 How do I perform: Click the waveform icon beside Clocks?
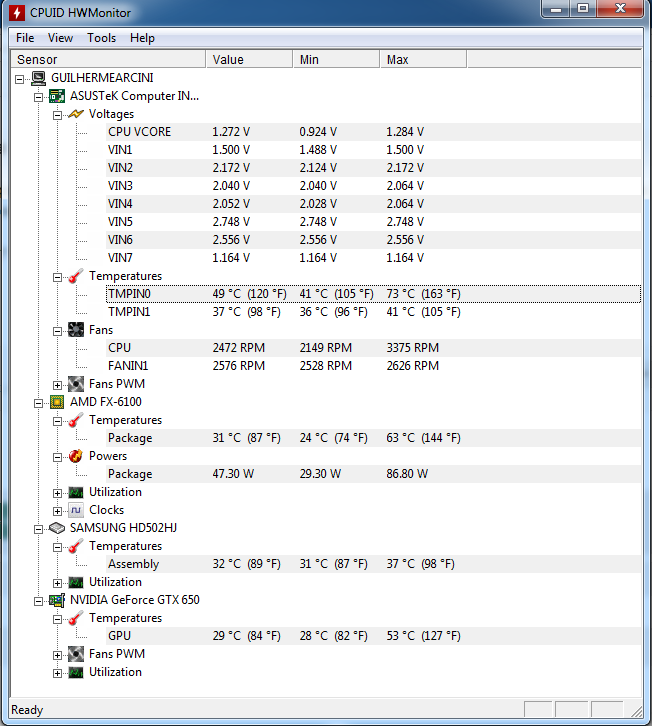(75, 510)
